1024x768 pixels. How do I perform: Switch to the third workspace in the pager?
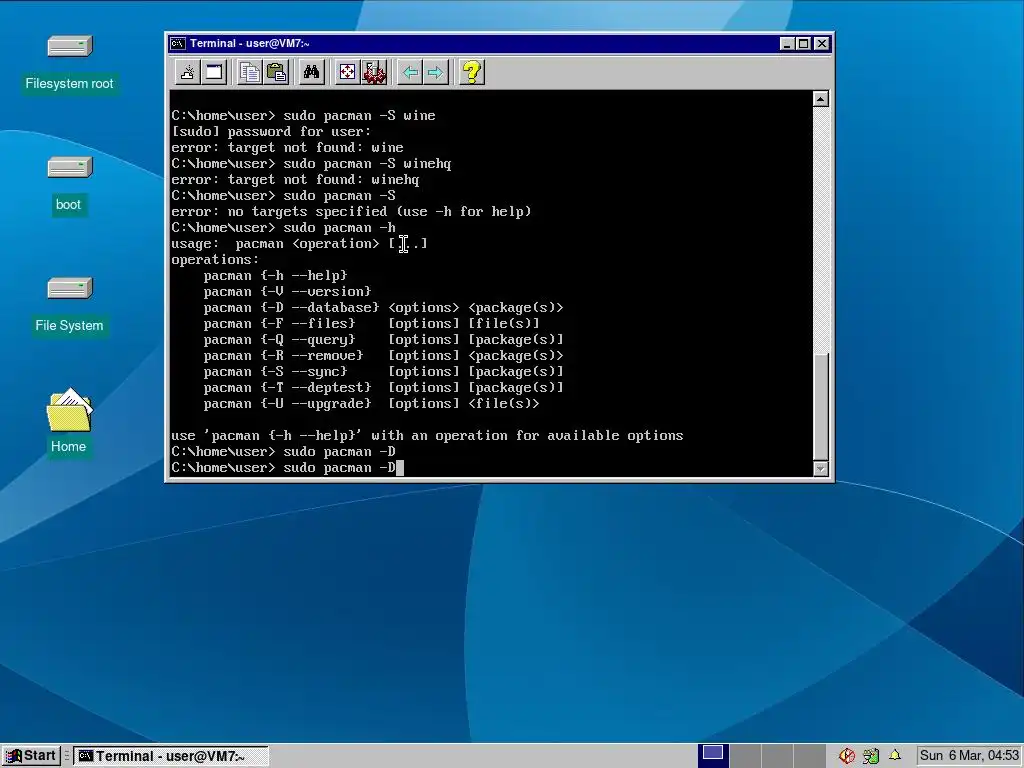pos(777,756)
